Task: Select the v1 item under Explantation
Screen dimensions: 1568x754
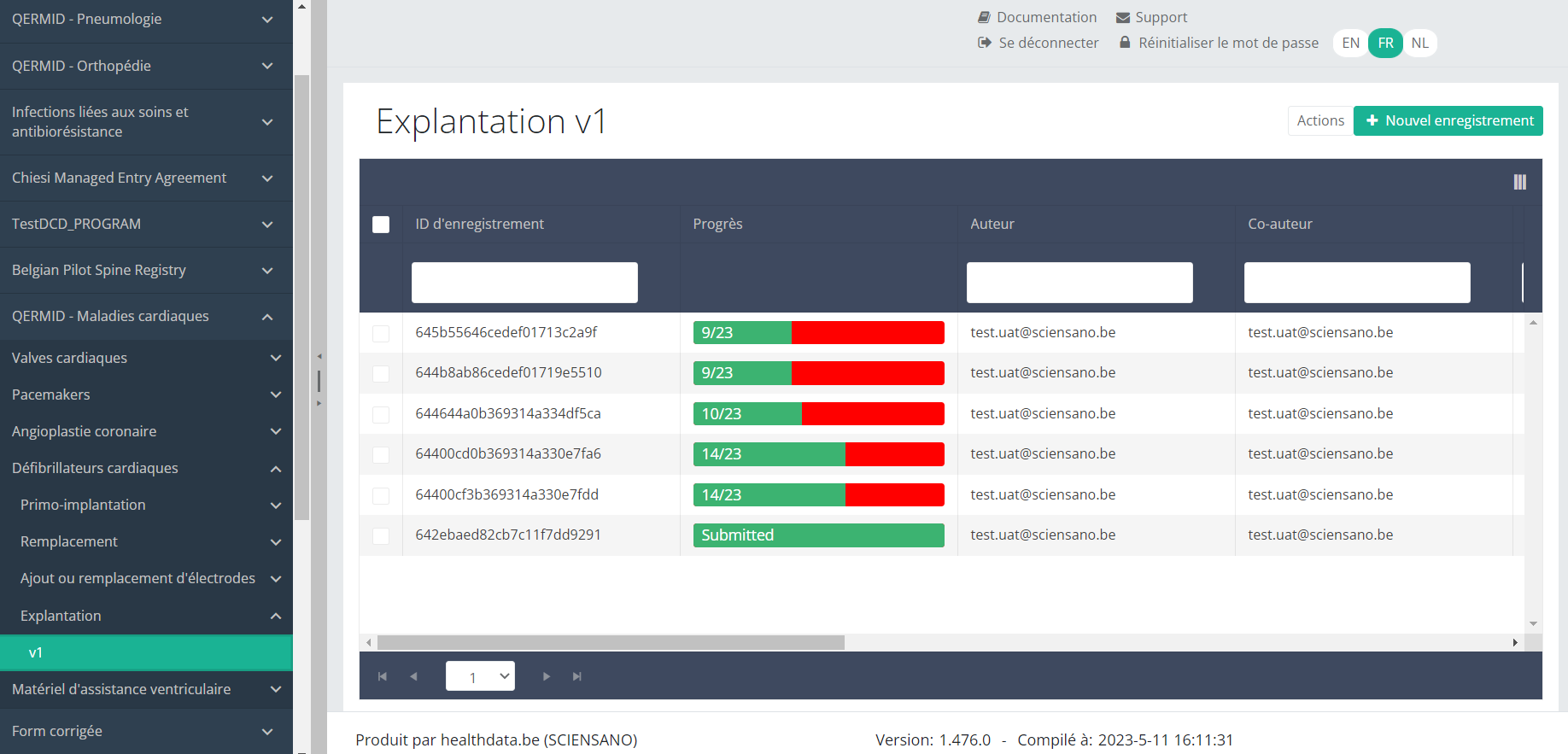Action: (x=146, y=652)
